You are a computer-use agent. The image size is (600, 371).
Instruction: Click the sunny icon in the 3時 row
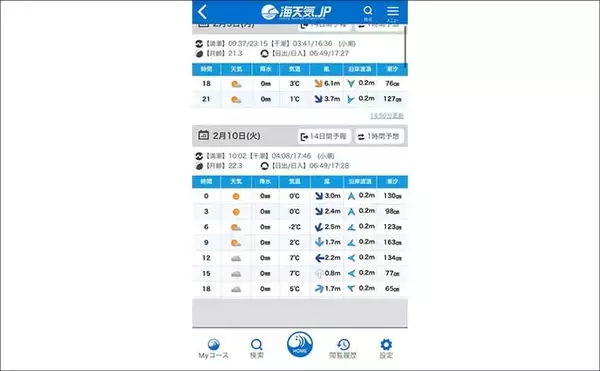tap(236, 212)
